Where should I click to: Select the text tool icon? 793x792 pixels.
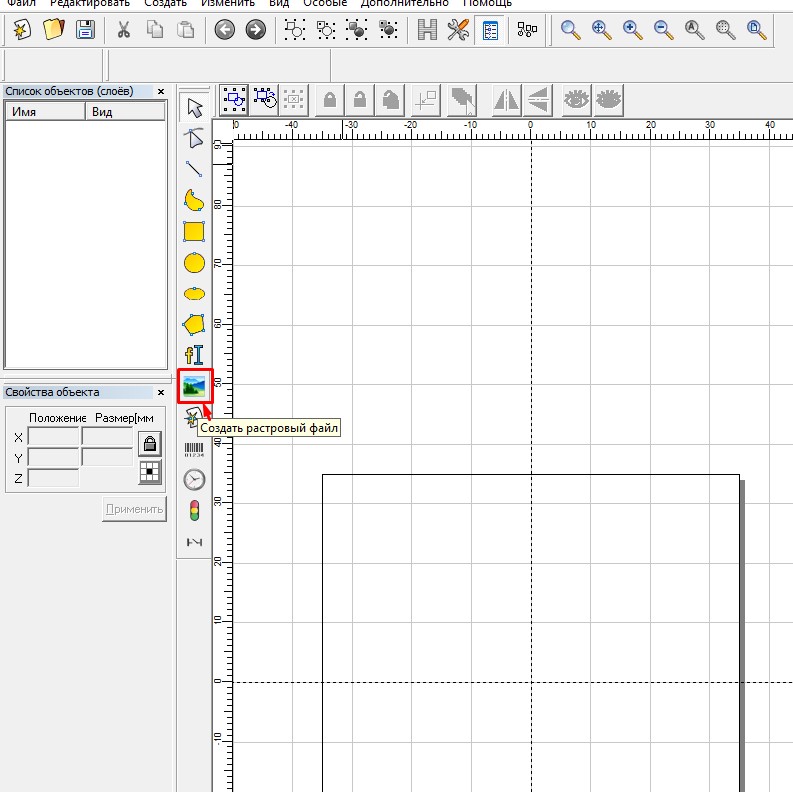tap(194, 354)
